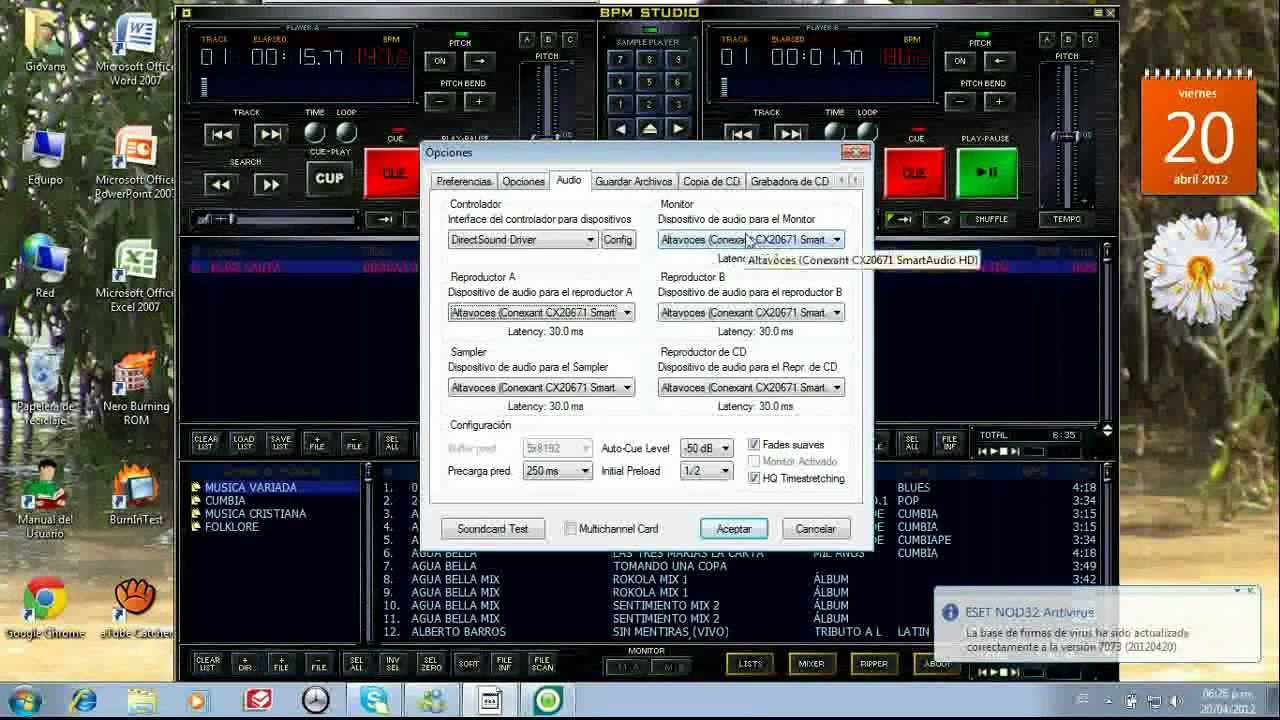Toggle the HQ Timestretching checkbox
Image resolution: width=1280 pixels, height=720 pixels.
click(754, 478)
